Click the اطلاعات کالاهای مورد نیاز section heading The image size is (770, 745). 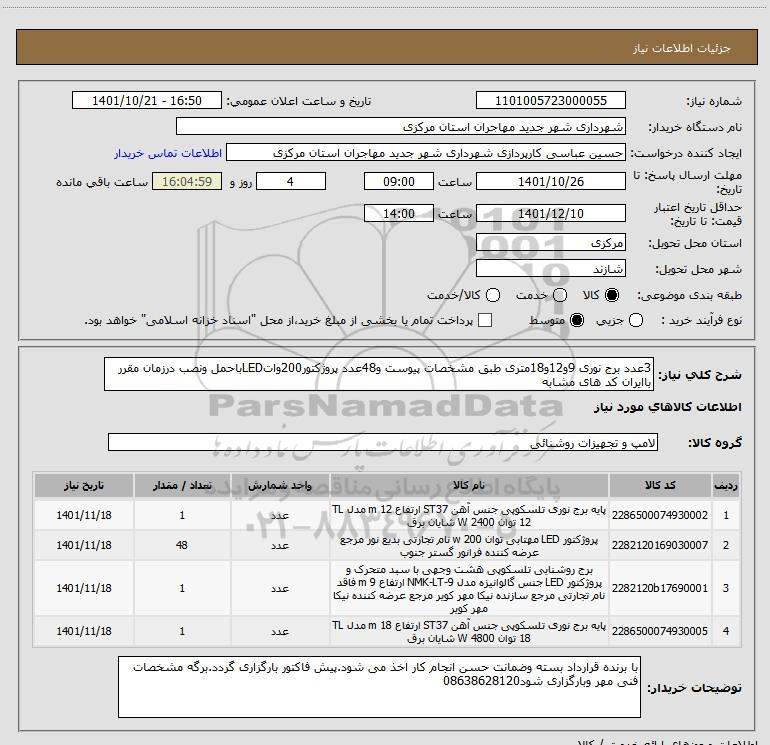tap(667, 407)
